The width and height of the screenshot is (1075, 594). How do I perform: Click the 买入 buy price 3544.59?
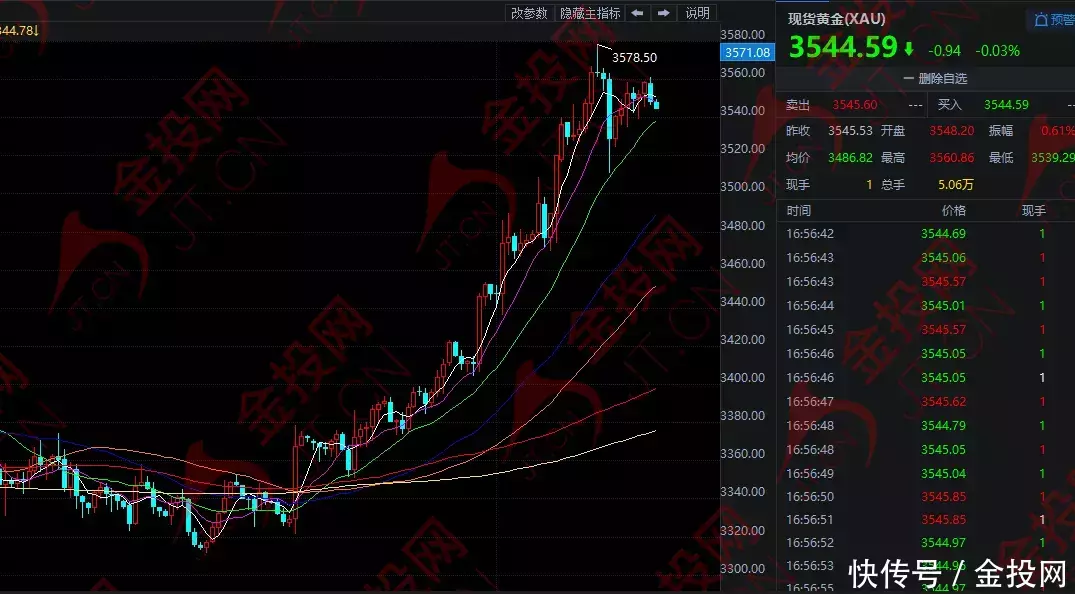point(1006,105)
